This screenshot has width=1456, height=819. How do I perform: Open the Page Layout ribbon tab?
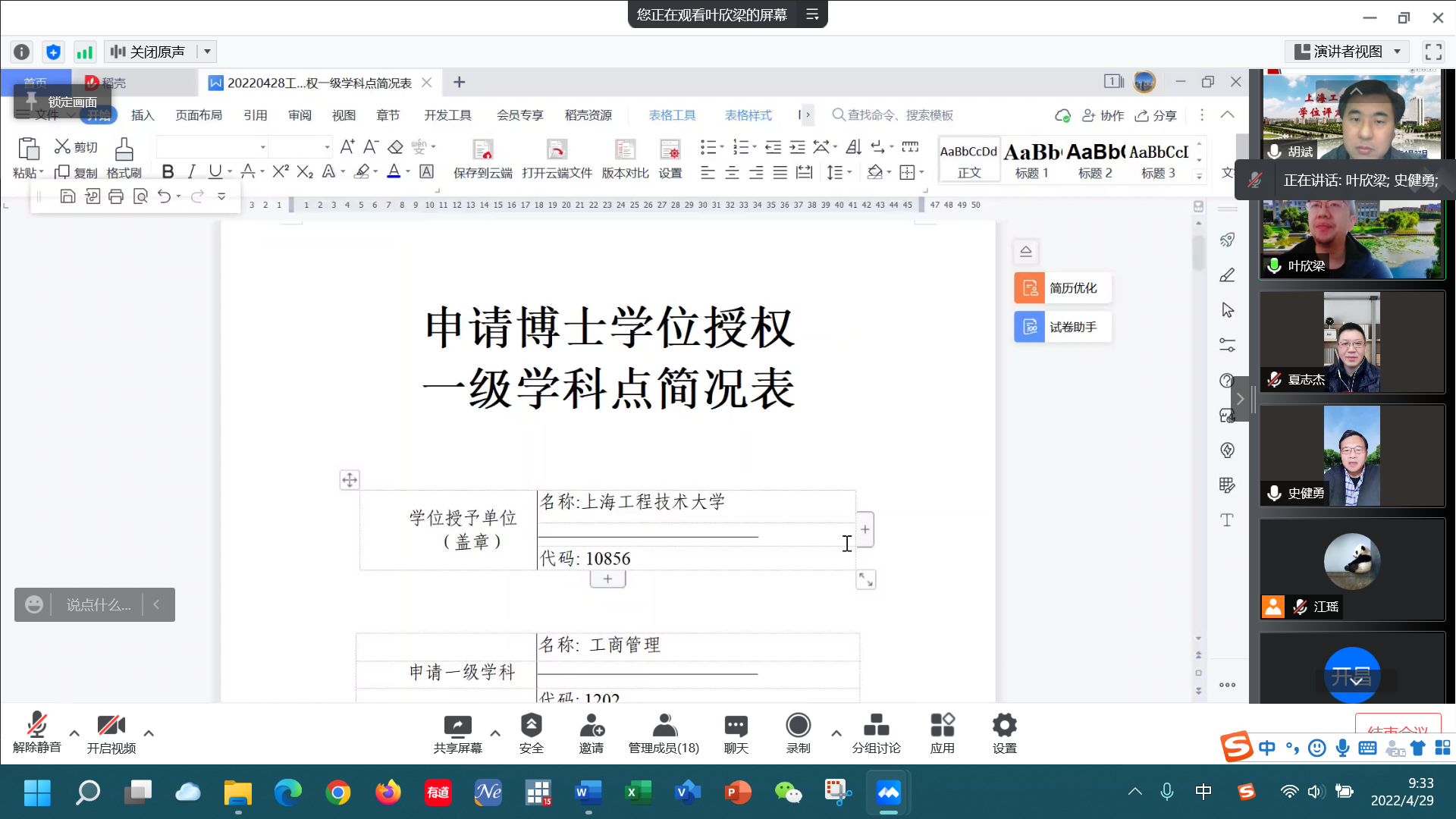click(199, 115)
